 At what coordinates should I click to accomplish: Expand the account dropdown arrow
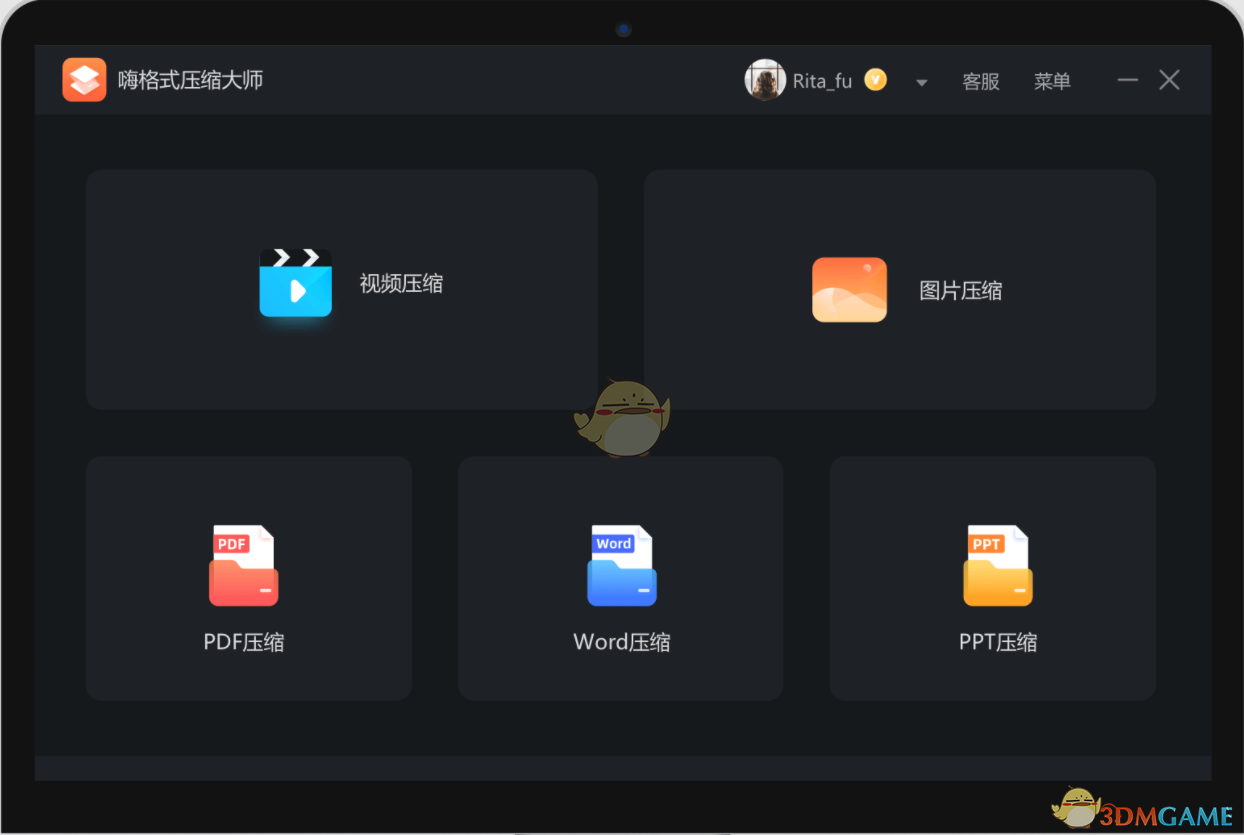(921, 83)
